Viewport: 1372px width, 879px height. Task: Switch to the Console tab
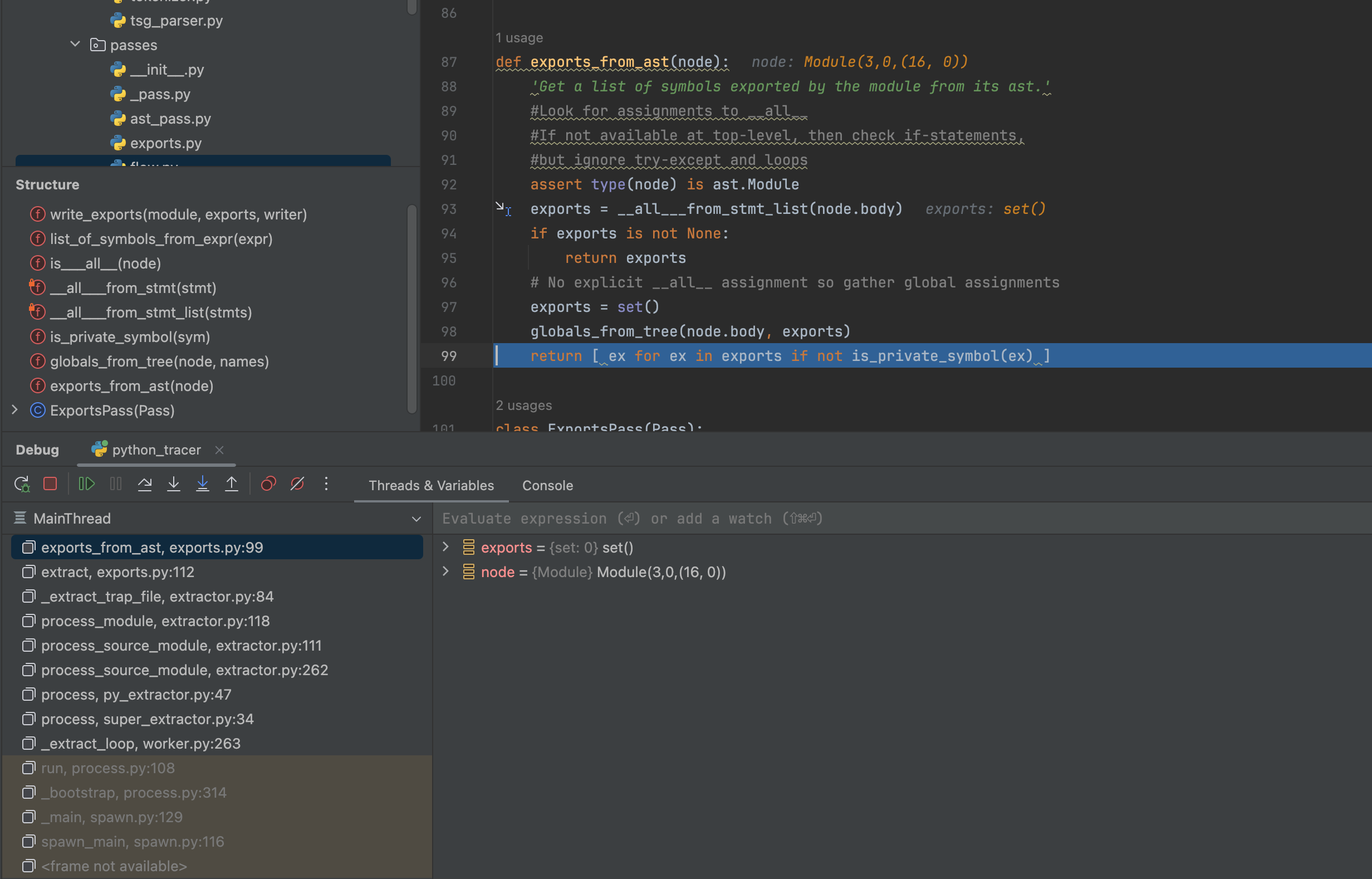pyautogui.click(x=548, y=486)
